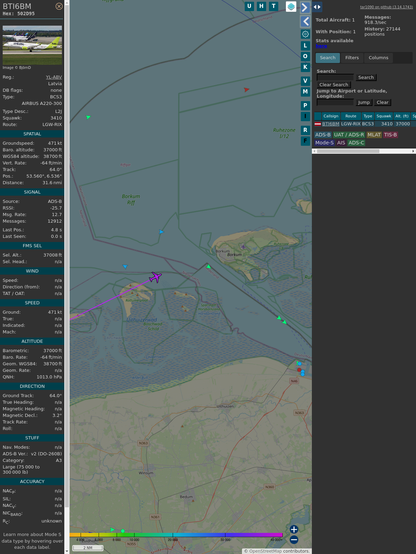This screenshot has width=416, height=554.
Task: Switch to the Columns tab
Action: [378, 58]
